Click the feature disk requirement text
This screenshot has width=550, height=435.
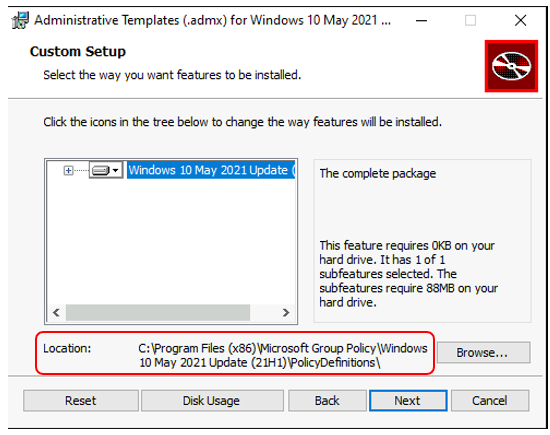click(408, 274)
